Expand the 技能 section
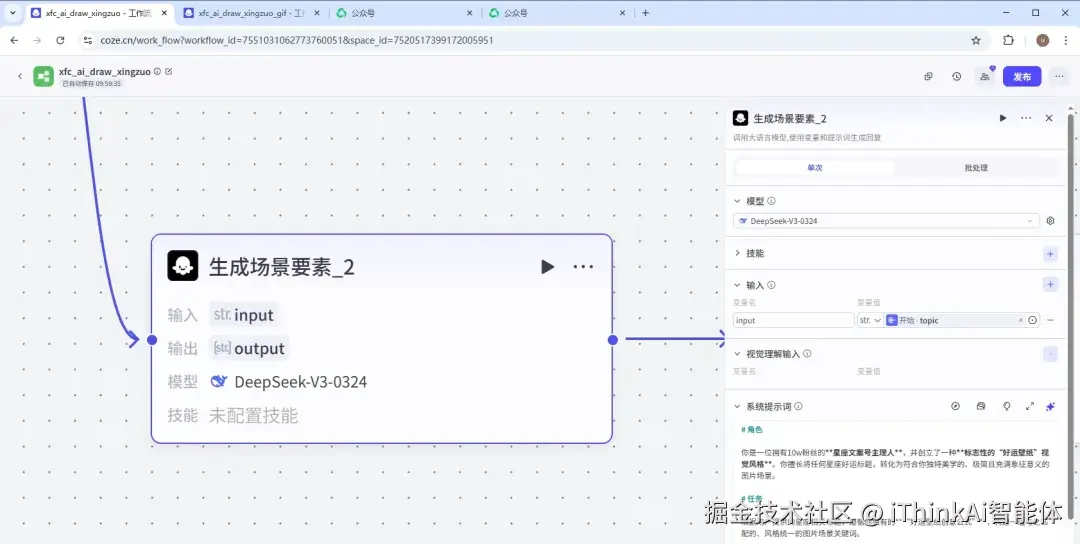1080x544 pixels. point(738,253)
